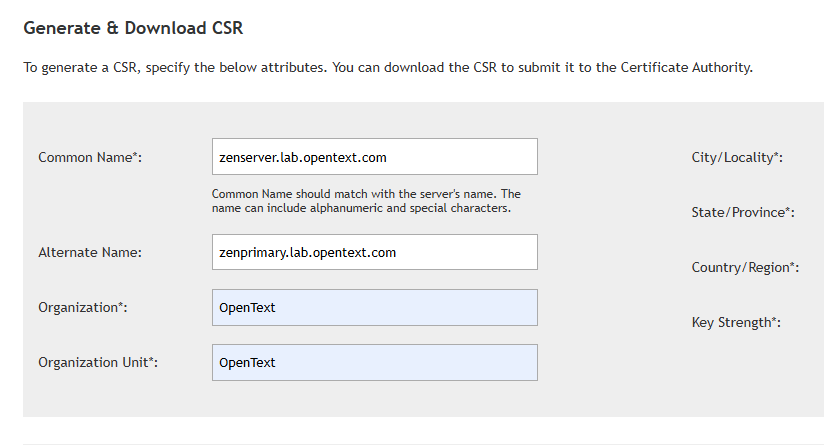
Task: Click the Common Name hint text
Action: pyautogui.click(x=365, y=201)
